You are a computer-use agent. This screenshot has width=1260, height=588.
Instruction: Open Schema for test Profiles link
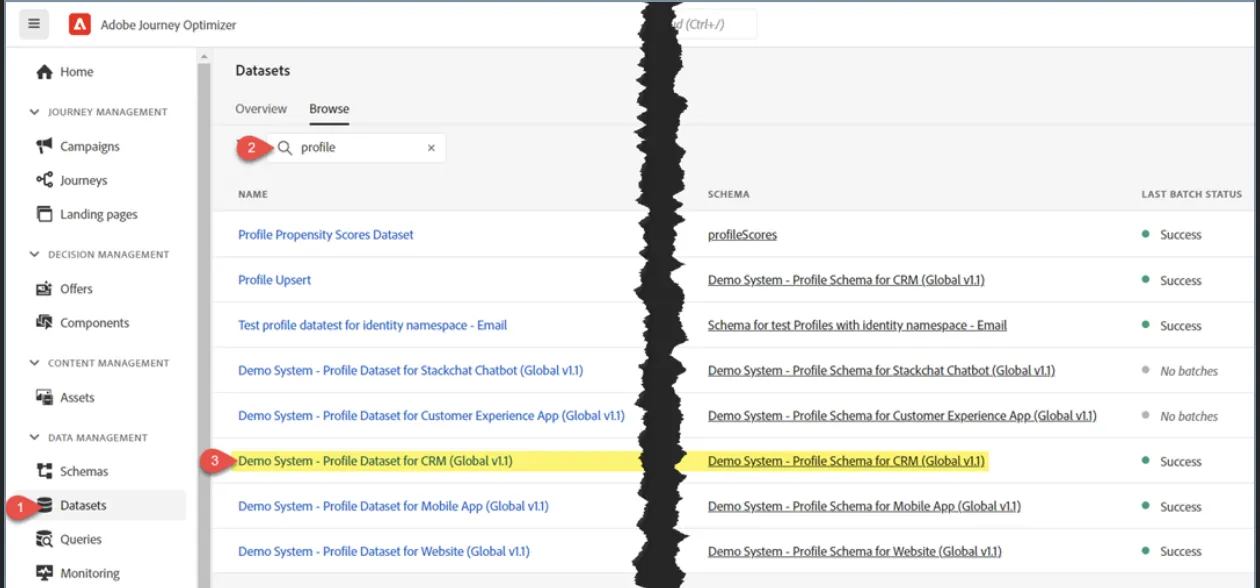[x=857, y=325]
